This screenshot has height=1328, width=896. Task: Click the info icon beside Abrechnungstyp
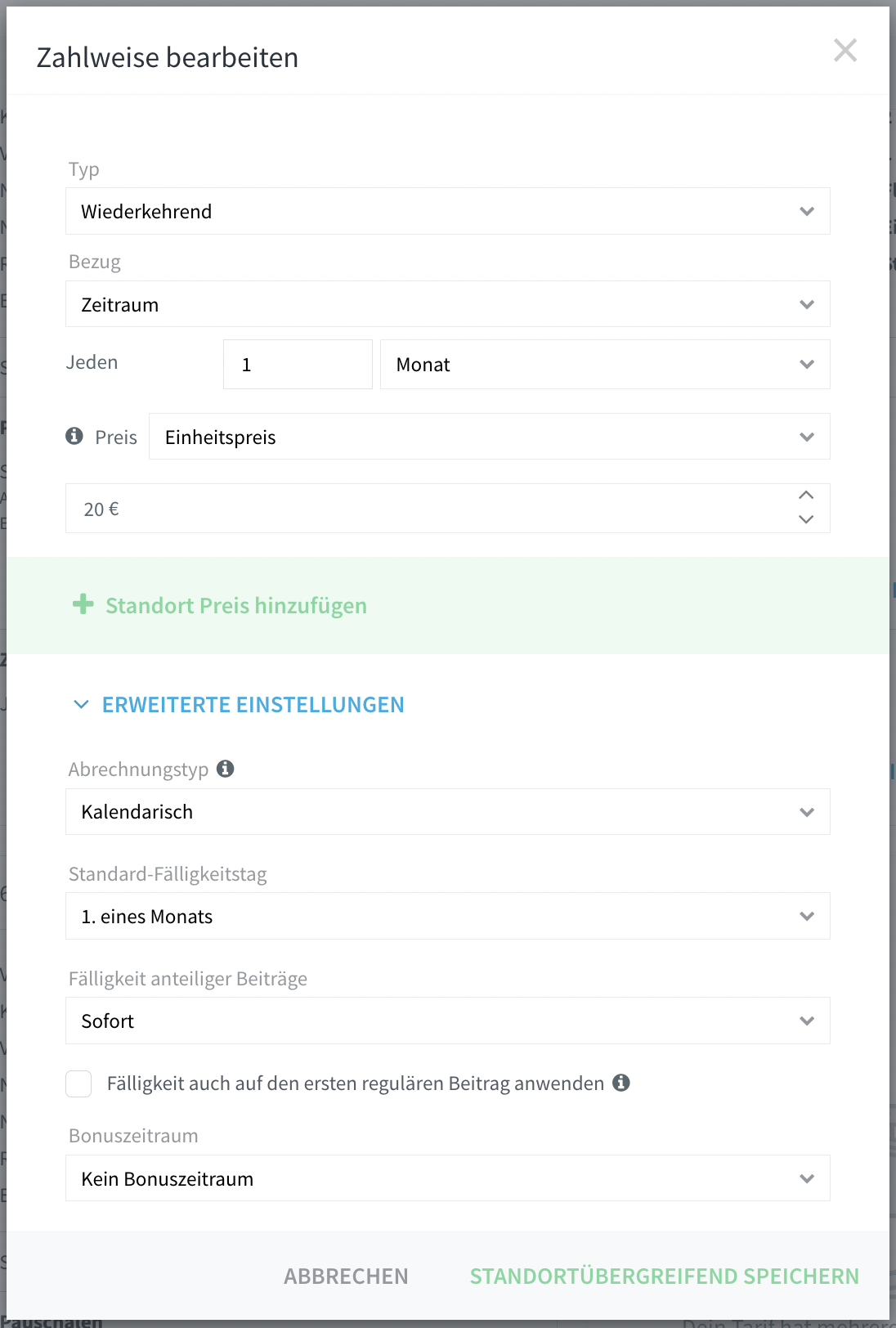coord(226,769)
